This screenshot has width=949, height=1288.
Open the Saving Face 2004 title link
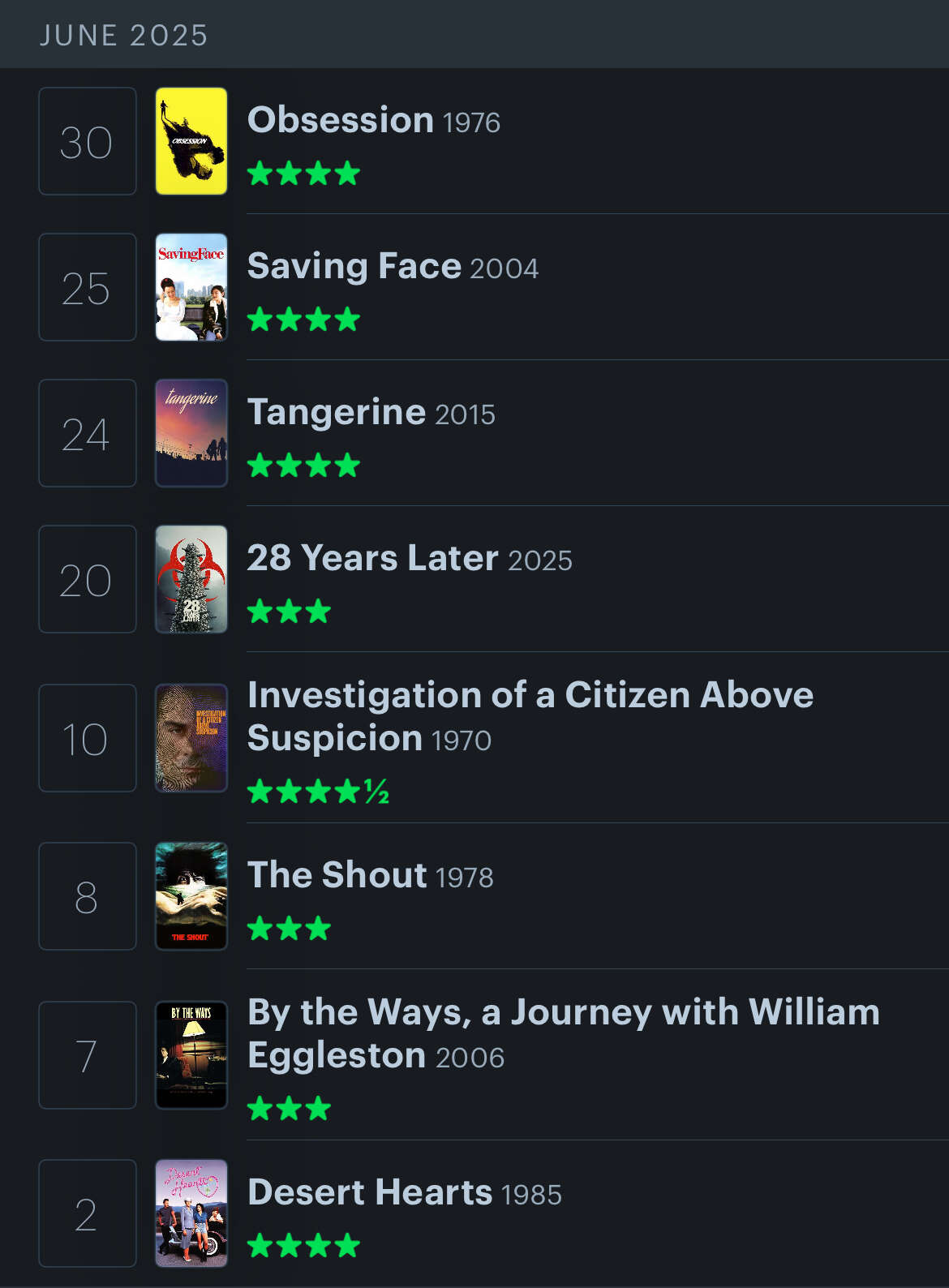coord(393,267)
